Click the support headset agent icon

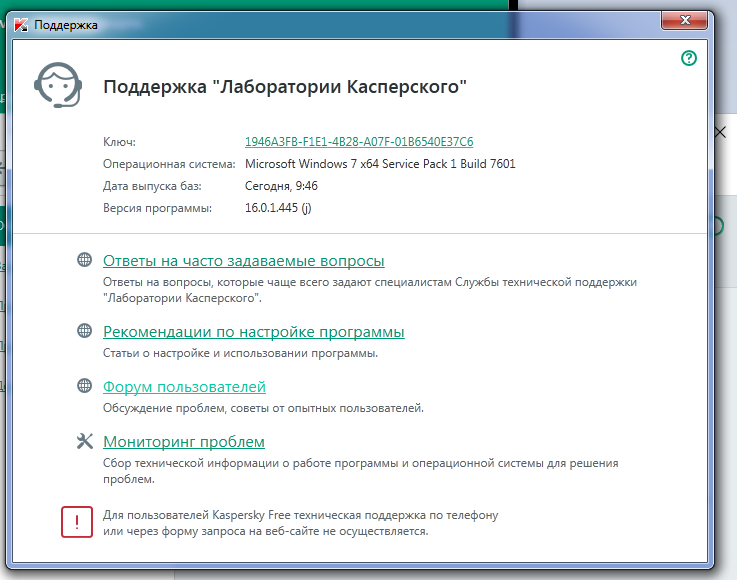coord(58,85)
